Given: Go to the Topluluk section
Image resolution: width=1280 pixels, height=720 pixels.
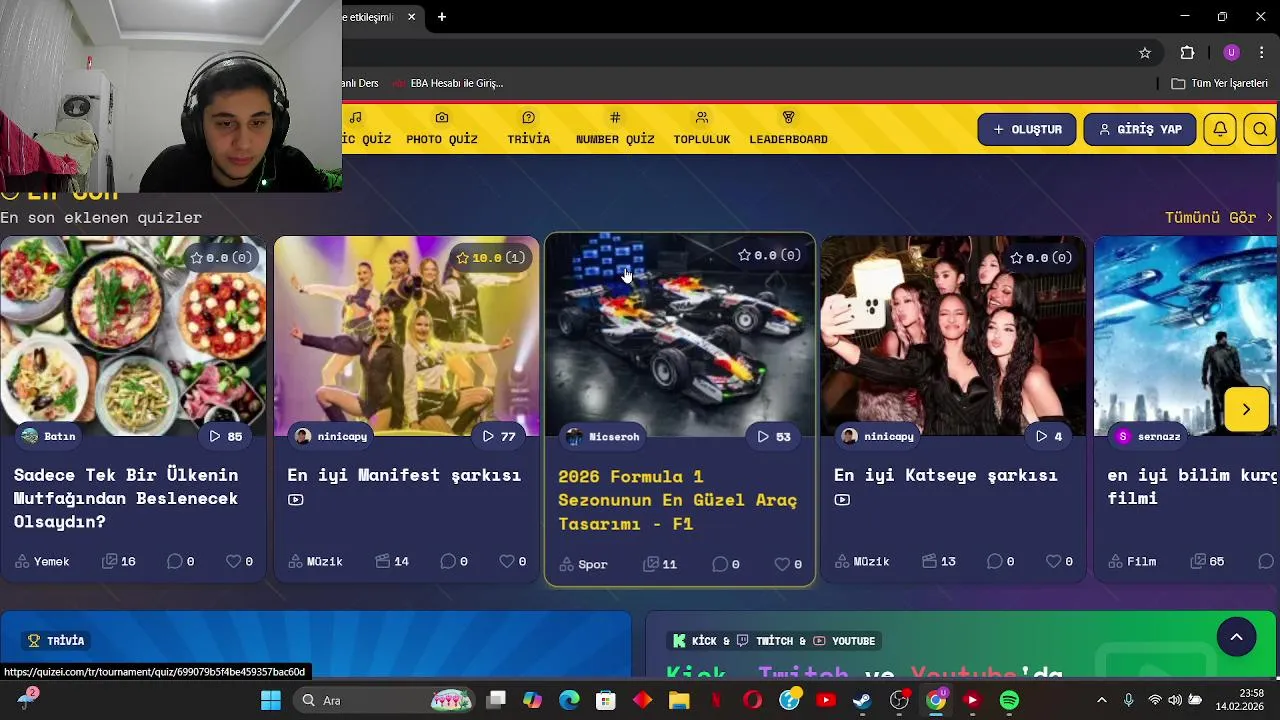Looking at the screenshot, I should tap(702, 129).
